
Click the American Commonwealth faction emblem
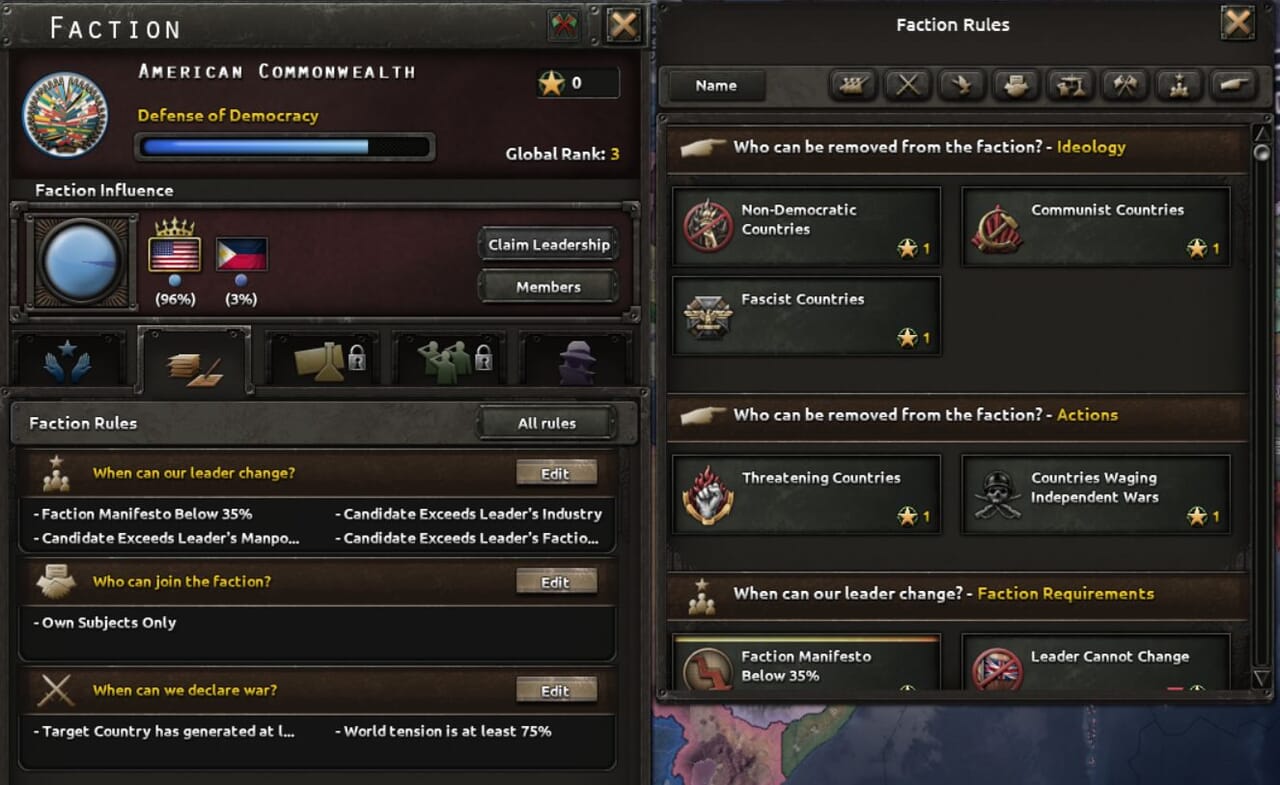65,114
